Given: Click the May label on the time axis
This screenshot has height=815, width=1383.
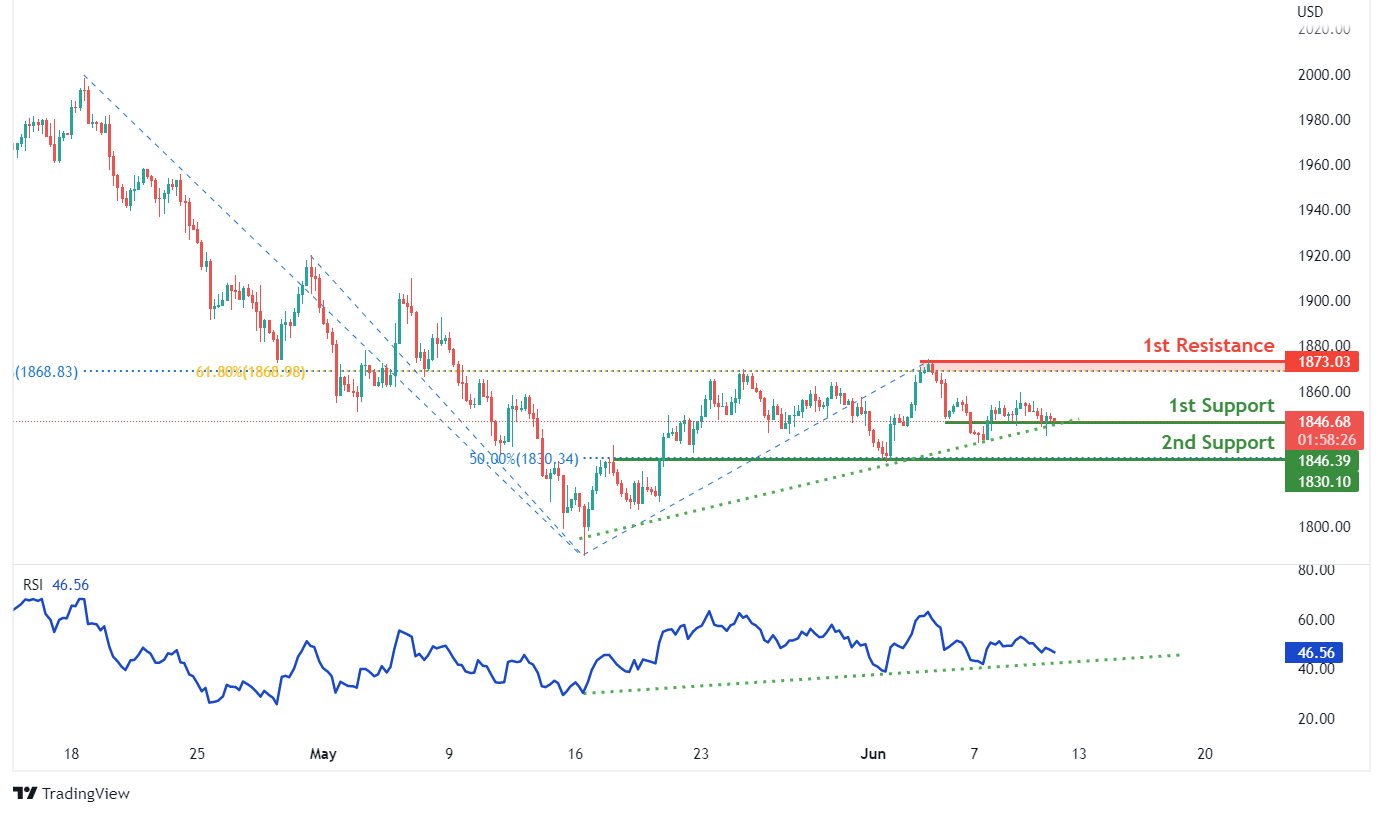Looking at the screenshot, I should 324,754.
